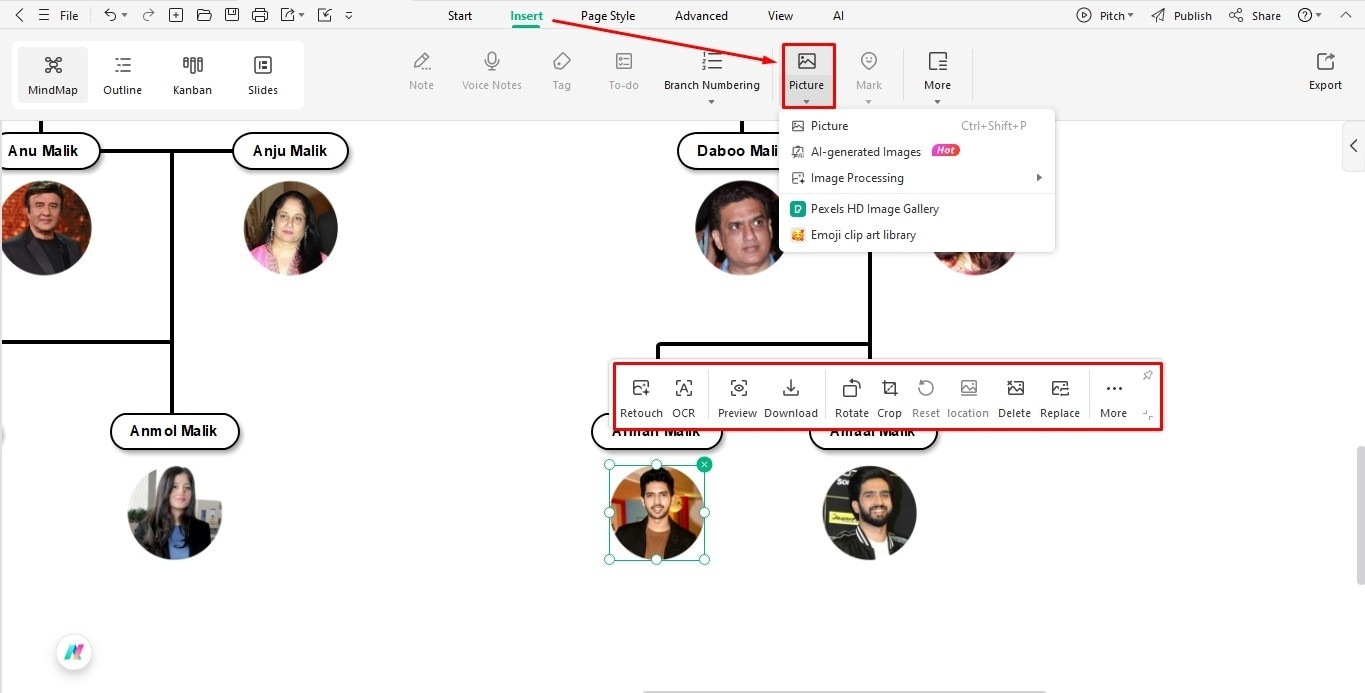Undo the last action

tap(110, 14)
